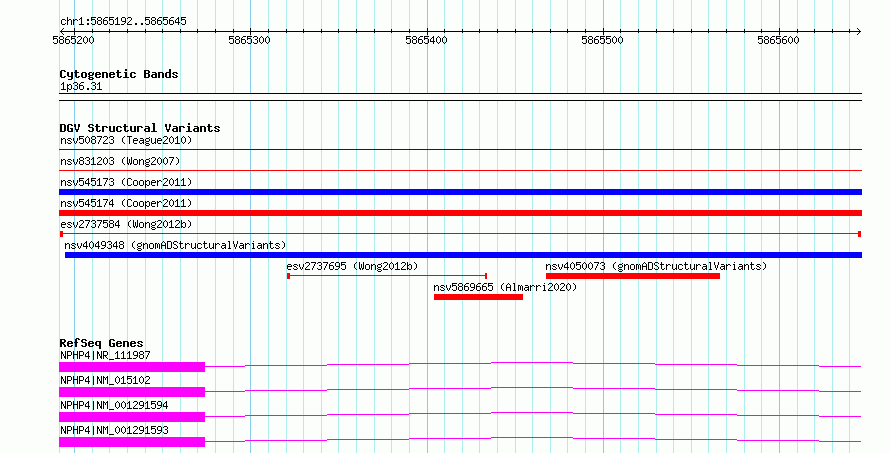Click the 5865400 ruler position label
The image size is (890, 453).
coord(426,40)
